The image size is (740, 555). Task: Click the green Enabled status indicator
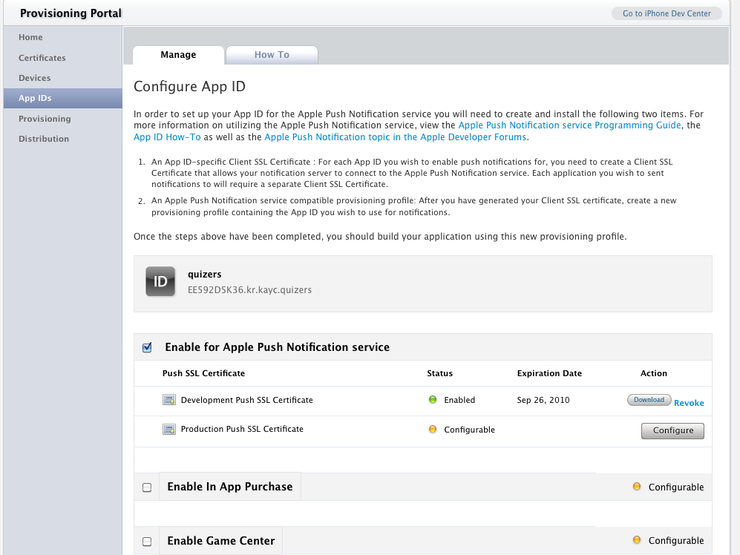coord(432,400)
